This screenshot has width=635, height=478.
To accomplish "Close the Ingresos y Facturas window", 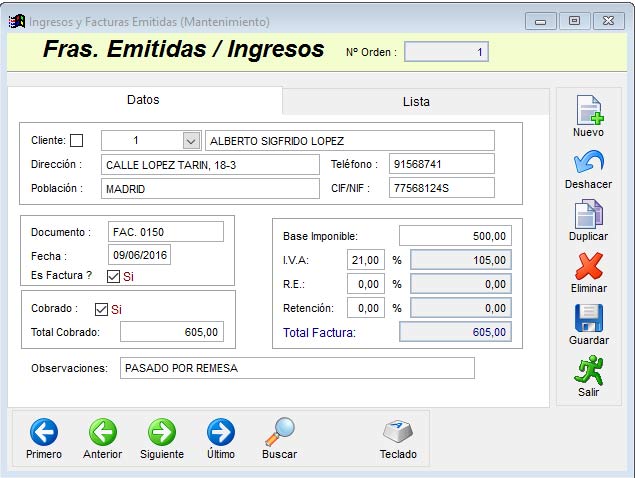I will click(x=608, y=21).
